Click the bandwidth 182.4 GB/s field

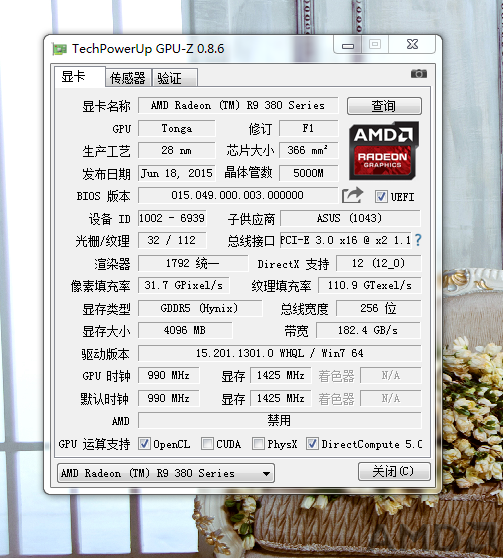pos(368,330)
